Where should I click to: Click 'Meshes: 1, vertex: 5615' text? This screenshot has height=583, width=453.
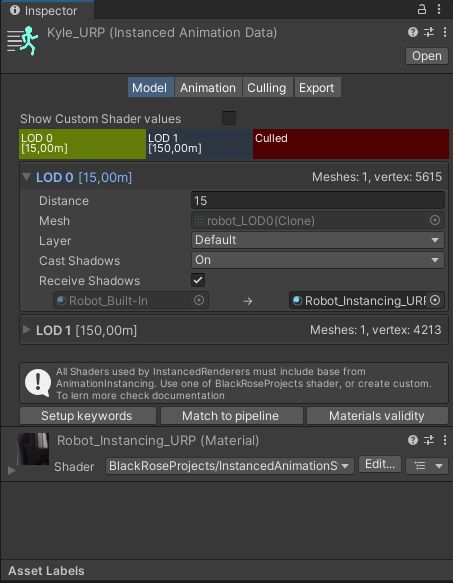point(377,177)
